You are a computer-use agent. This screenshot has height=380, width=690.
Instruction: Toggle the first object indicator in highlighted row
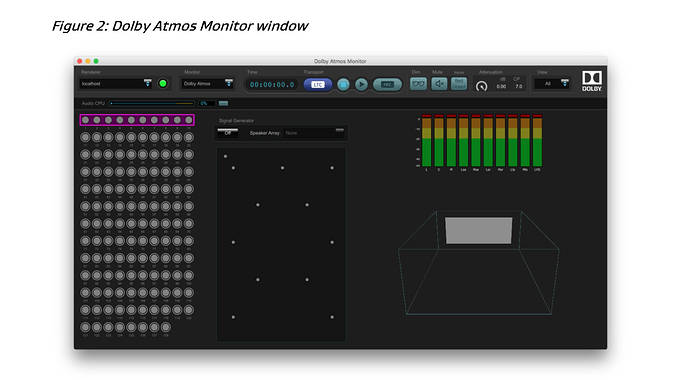85,120
